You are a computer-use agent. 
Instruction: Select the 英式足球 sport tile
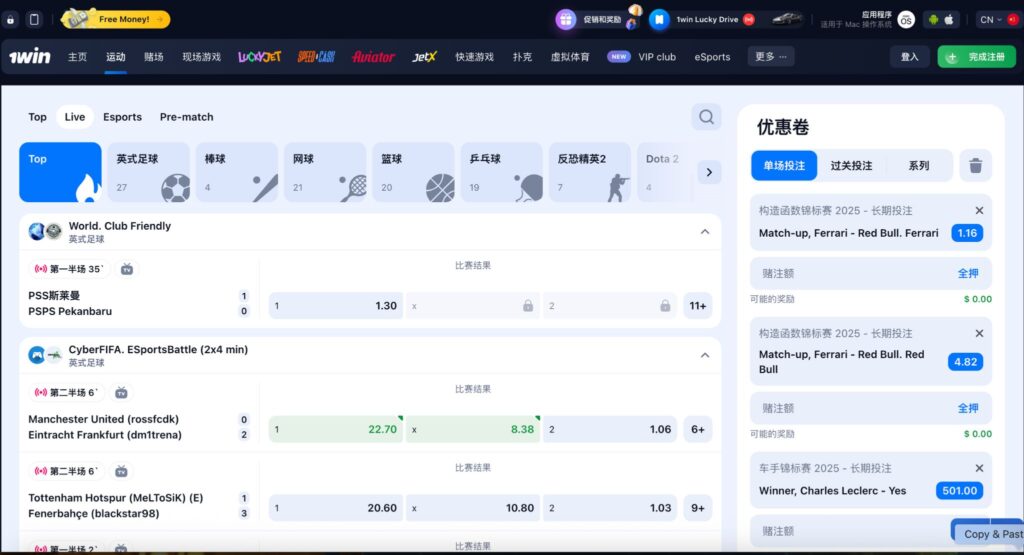tap(148, 172)
